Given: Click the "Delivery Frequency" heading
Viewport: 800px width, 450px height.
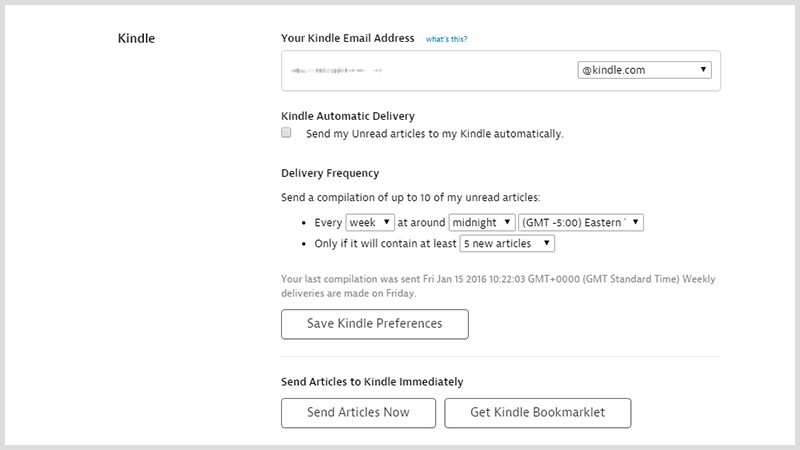Looking at the screenshot, I should [330, 173].
